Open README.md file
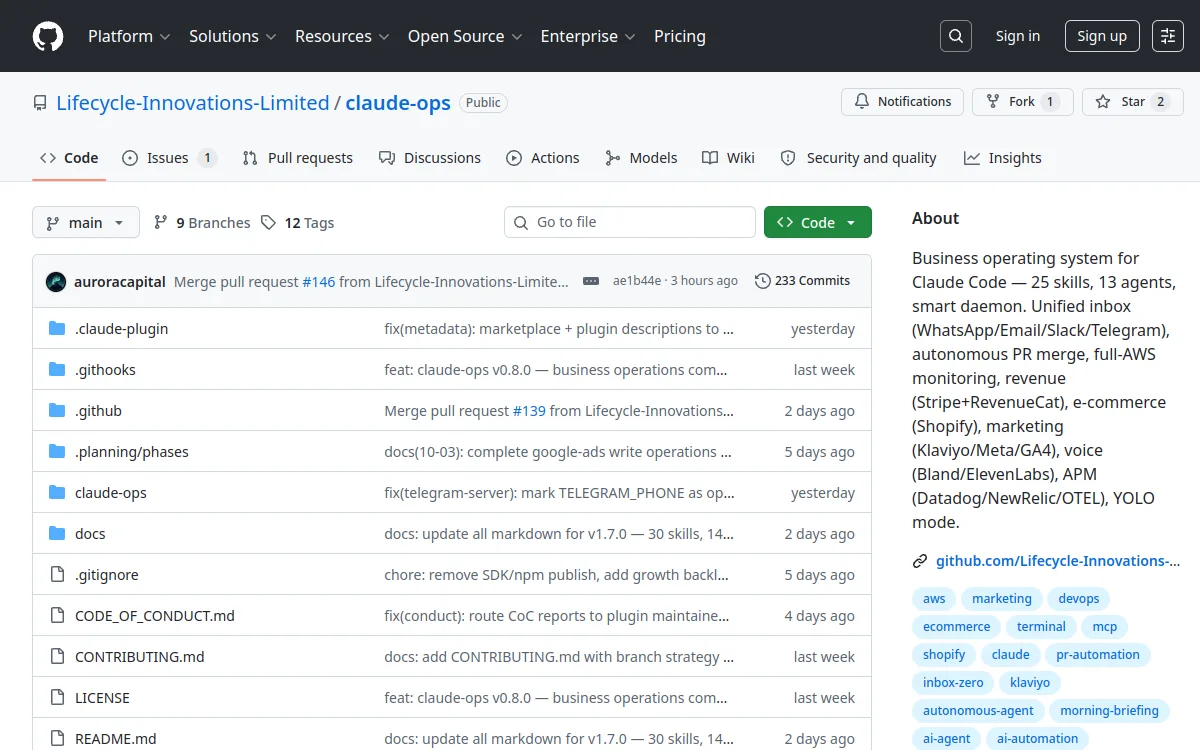The image size is (1200, 750). [116, 739]
